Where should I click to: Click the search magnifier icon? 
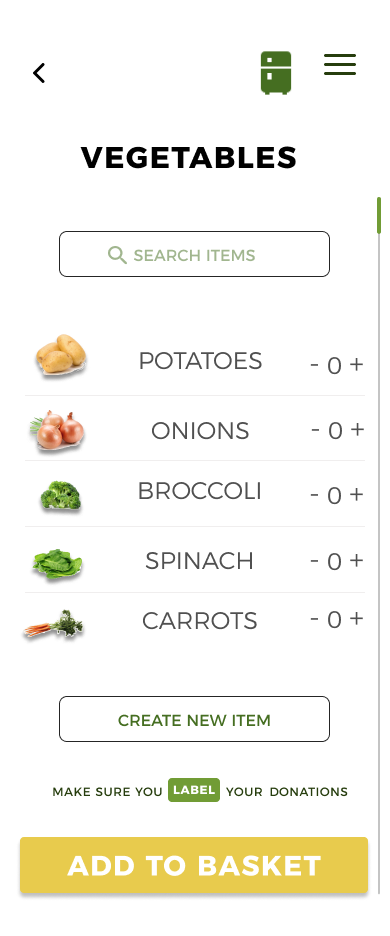pos(117,255)
